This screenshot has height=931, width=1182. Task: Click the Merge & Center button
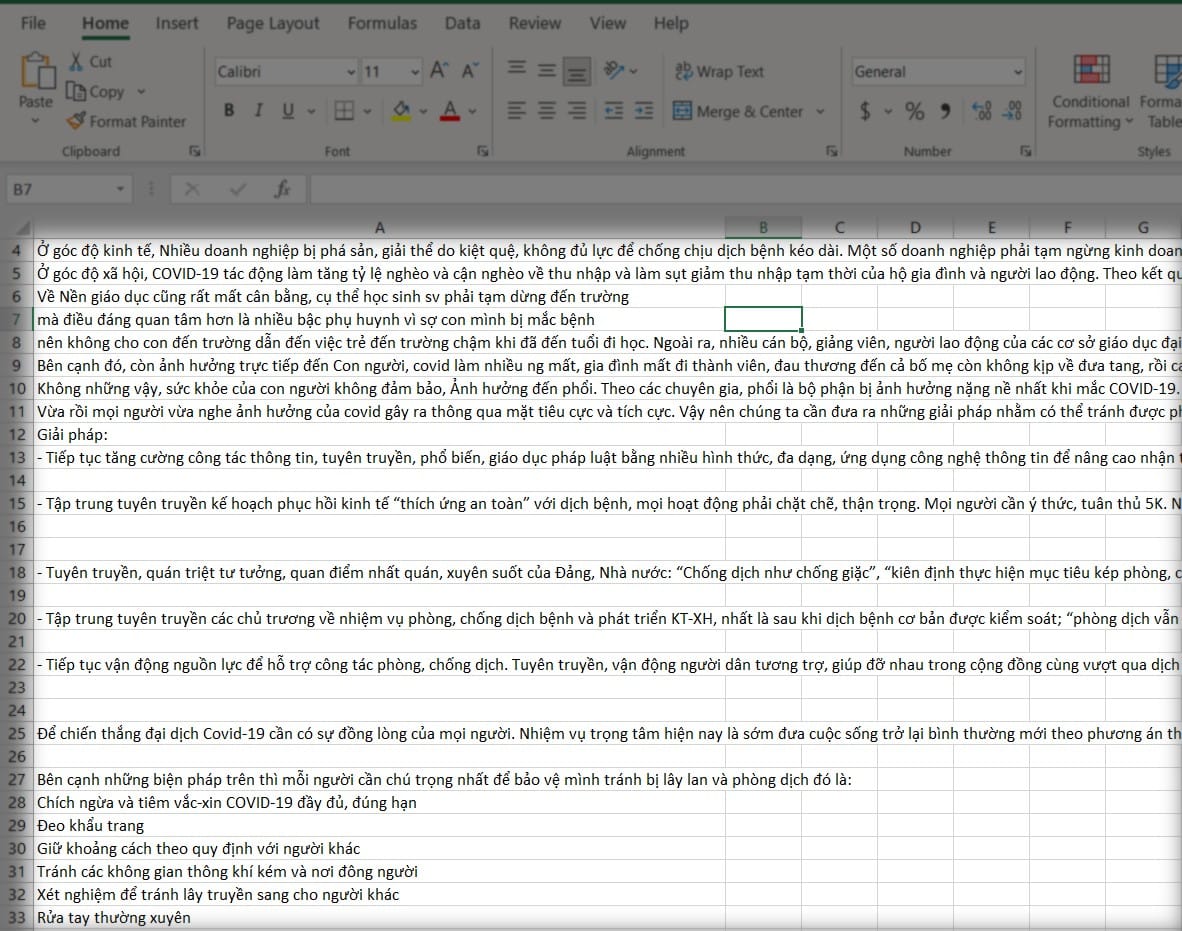pyautogui.click(x=739, y=112)
